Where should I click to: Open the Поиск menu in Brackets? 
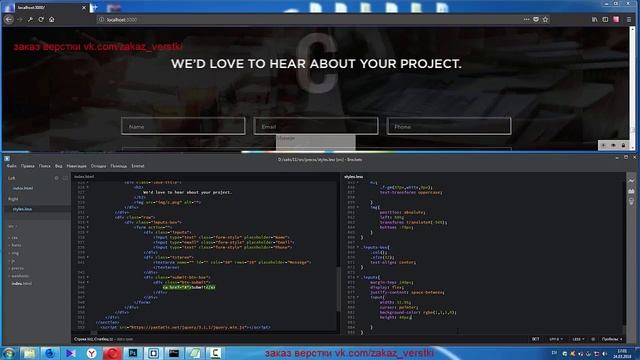point(45,166)
